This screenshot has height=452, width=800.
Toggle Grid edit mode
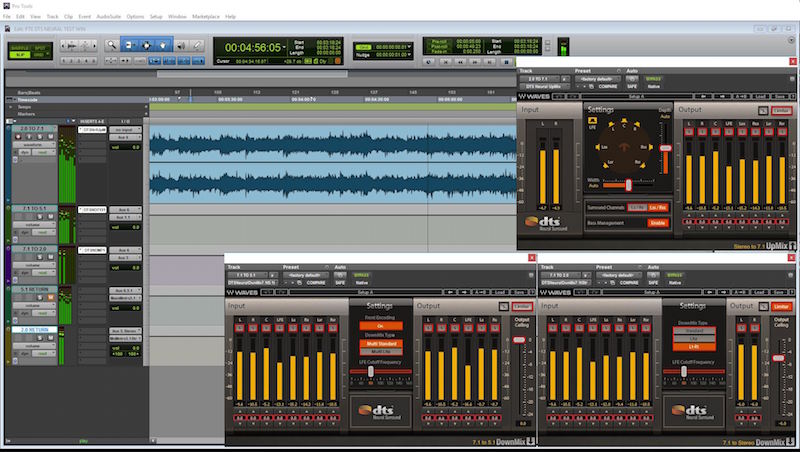39,55
